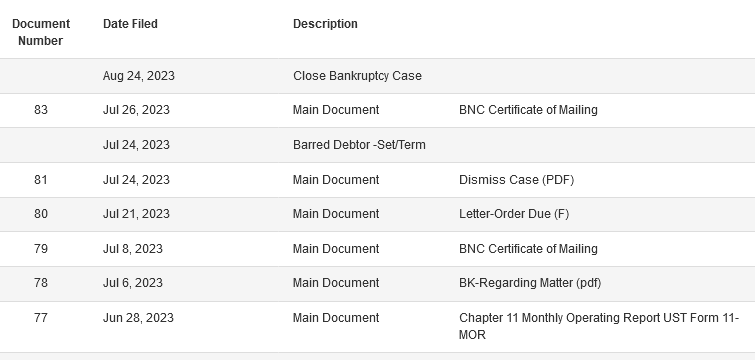Click the Date Filed column header
Screen dimensions: 755x360
pyautogui.click(x=130, y=24)
